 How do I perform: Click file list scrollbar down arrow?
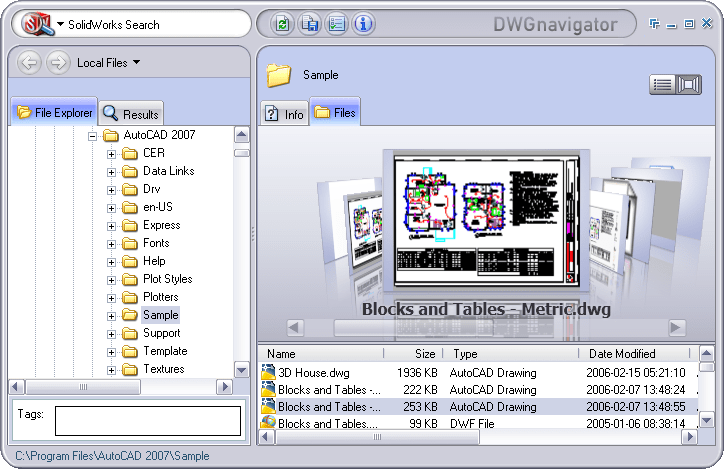706,421
